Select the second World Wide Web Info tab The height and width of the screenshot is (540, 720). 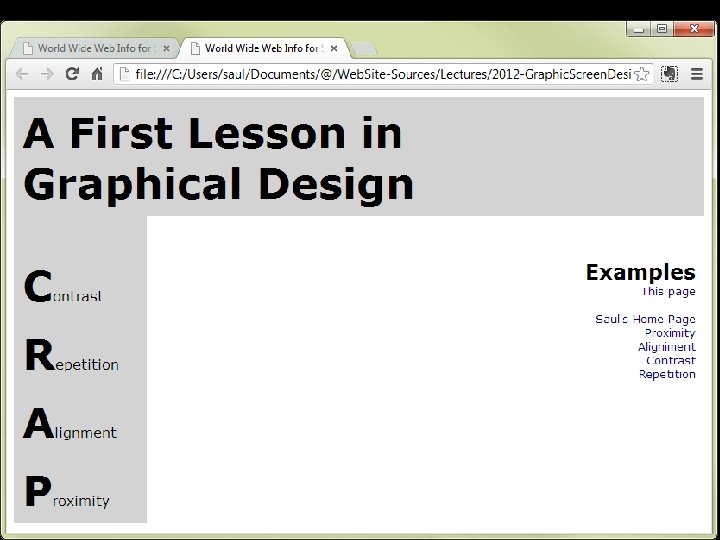[265, 48]
